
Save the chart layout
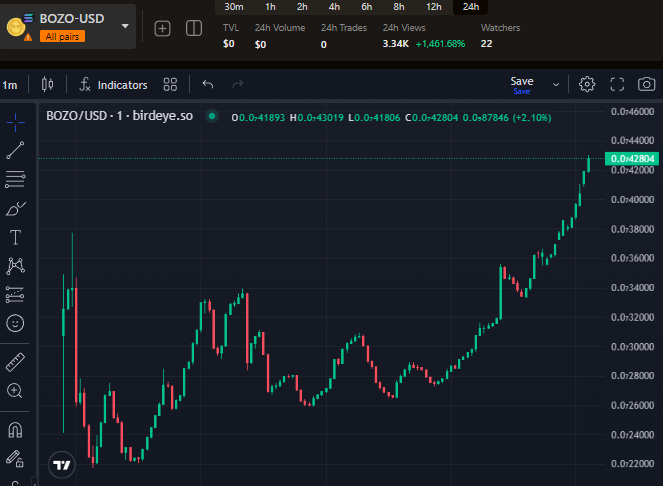point(522,85)
